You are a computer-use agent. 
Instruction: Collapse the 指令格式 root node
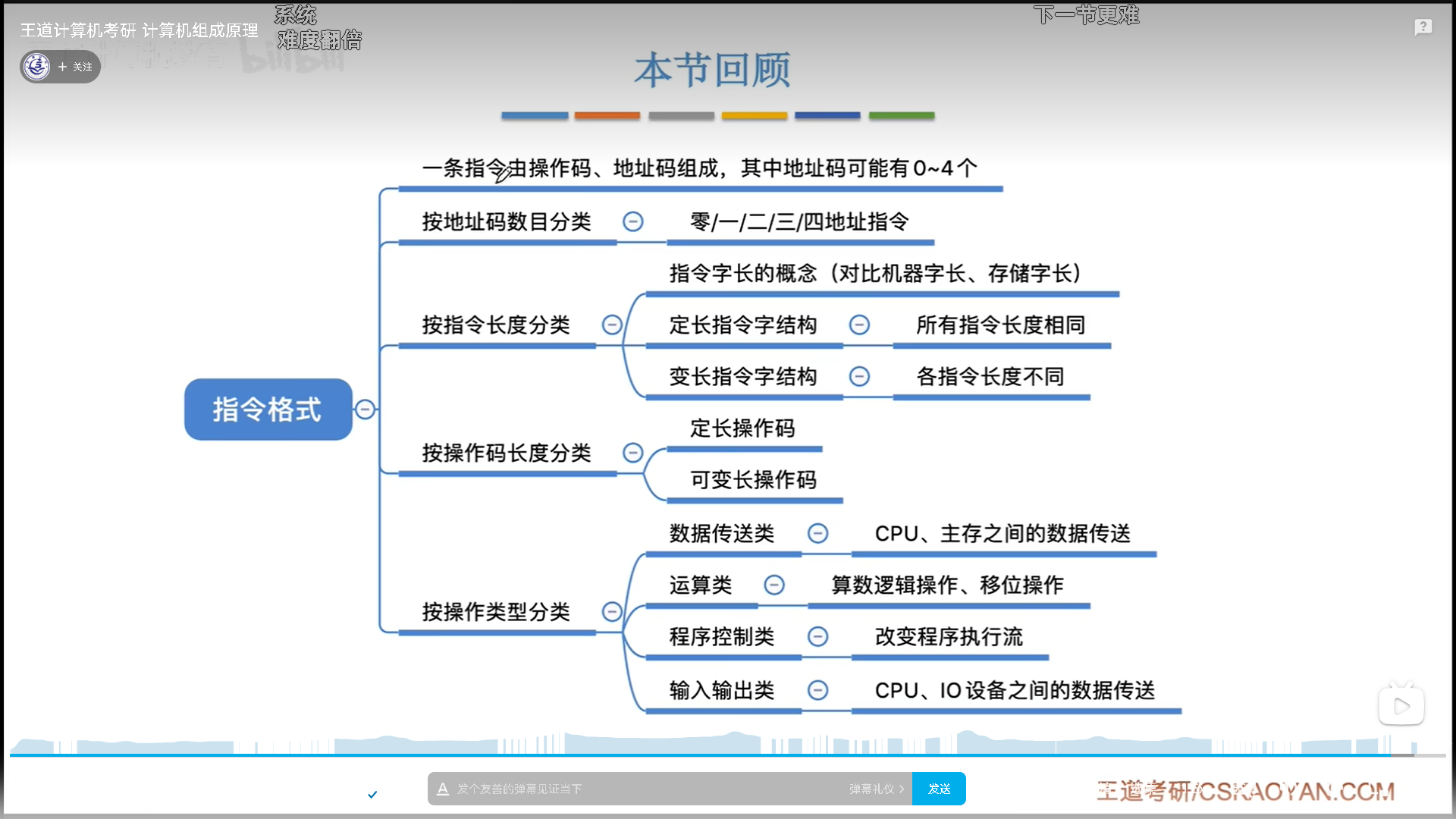click(365, 409)
